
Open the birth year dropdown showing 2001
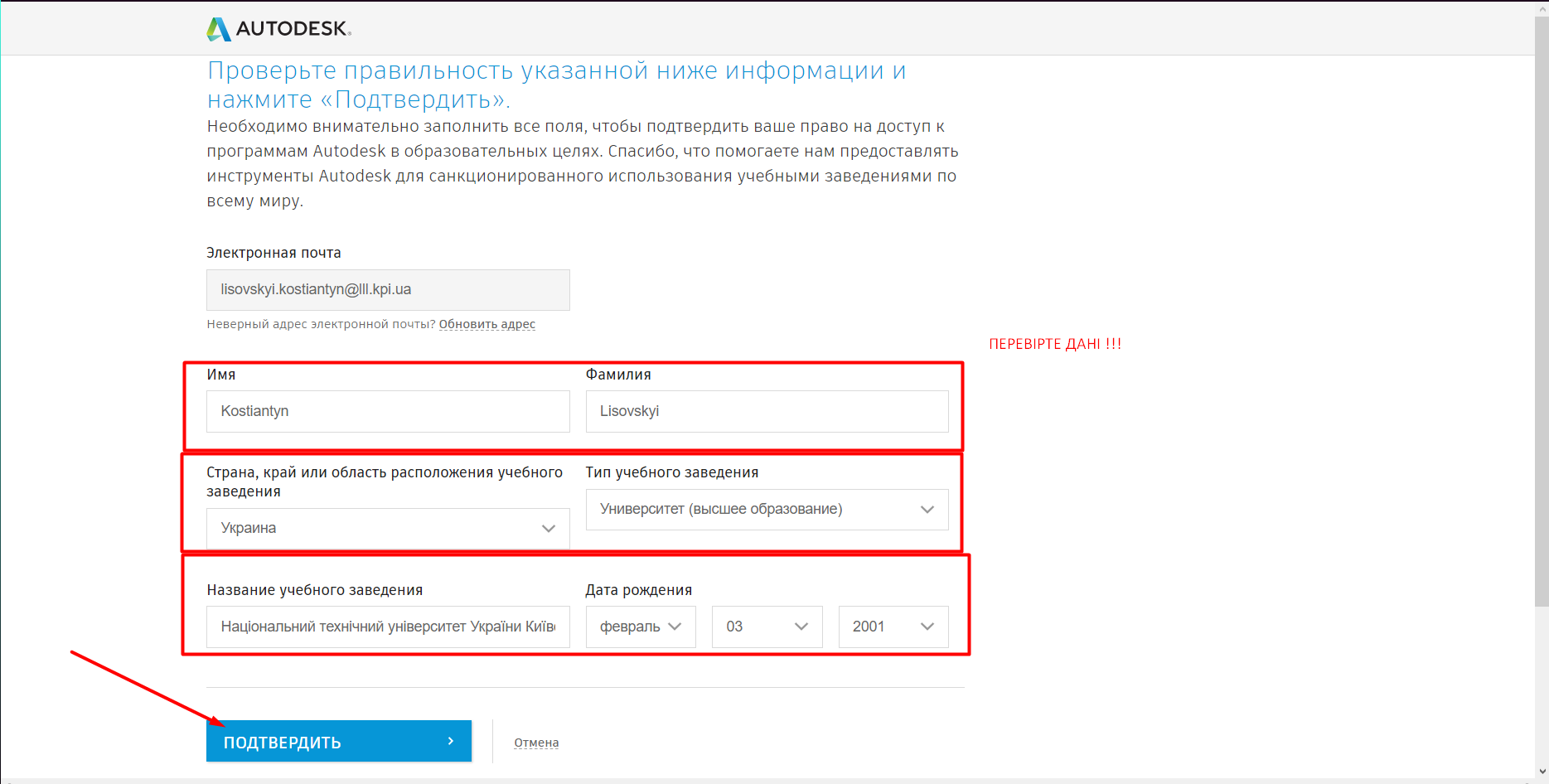coord(893,627)
